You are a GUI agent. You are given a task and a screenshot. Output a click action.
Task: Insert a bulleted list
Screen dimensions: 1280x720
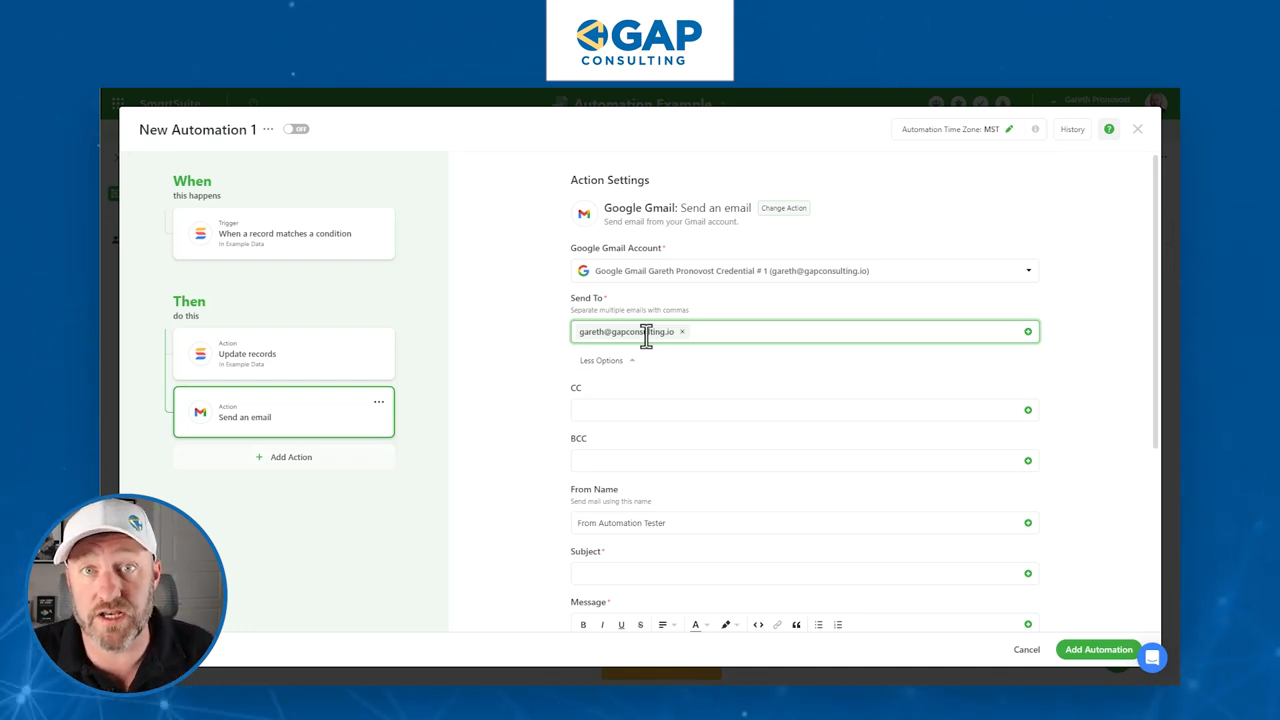pyautogui.click(x=819, y=625)
